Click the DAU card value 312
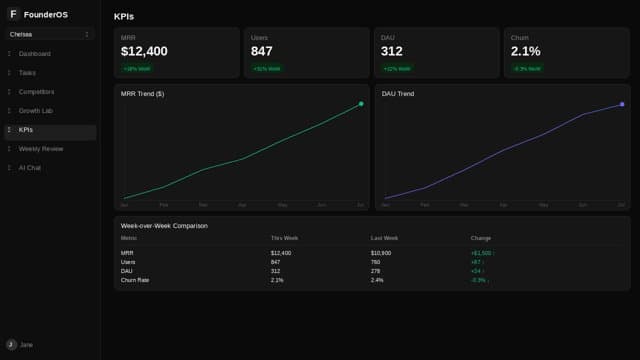This screenshot has width=640, height=360. coord(391,51)
